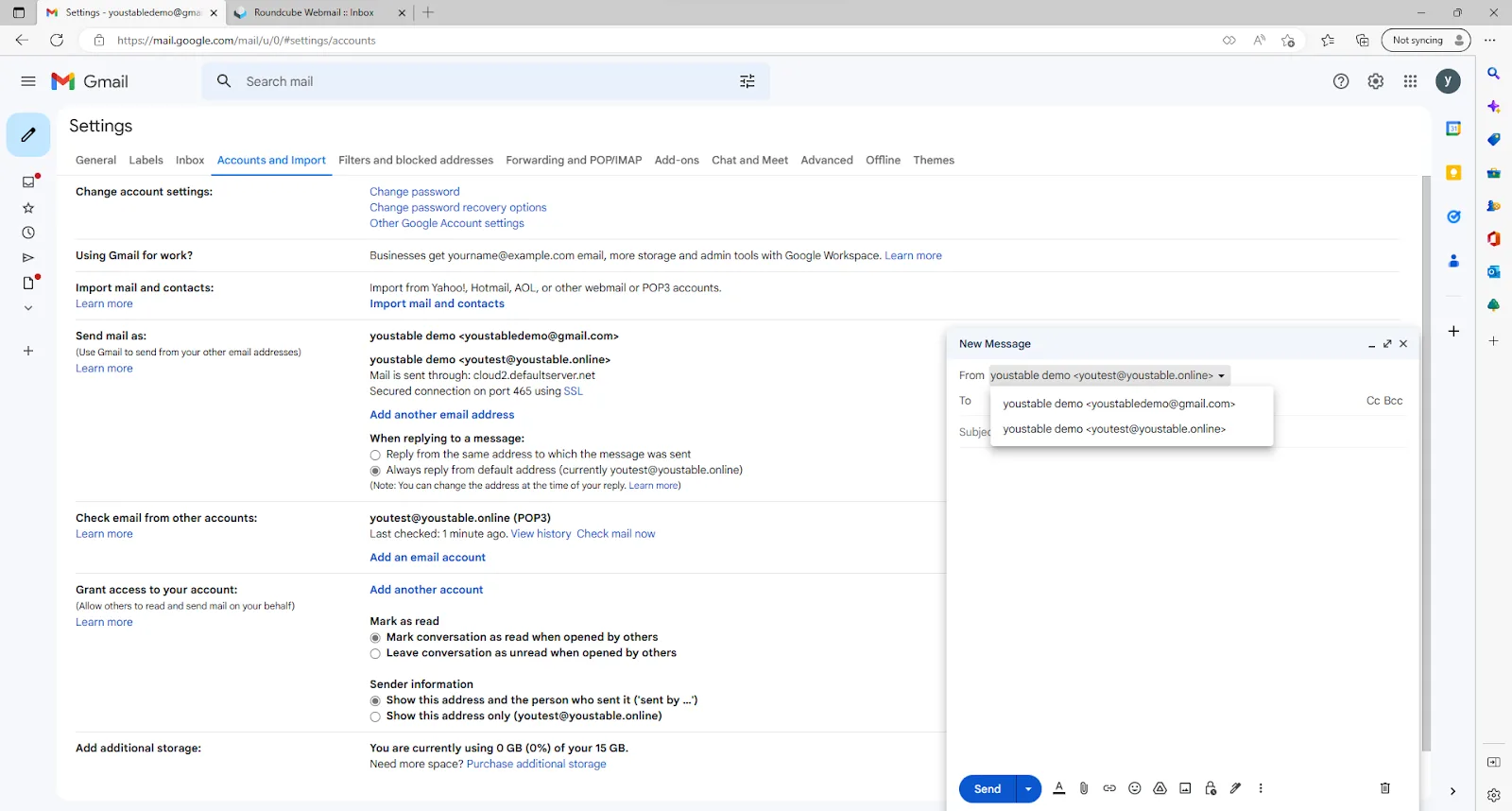Insert emoji icon in compose toolbar

click(x=1135, y=788)
